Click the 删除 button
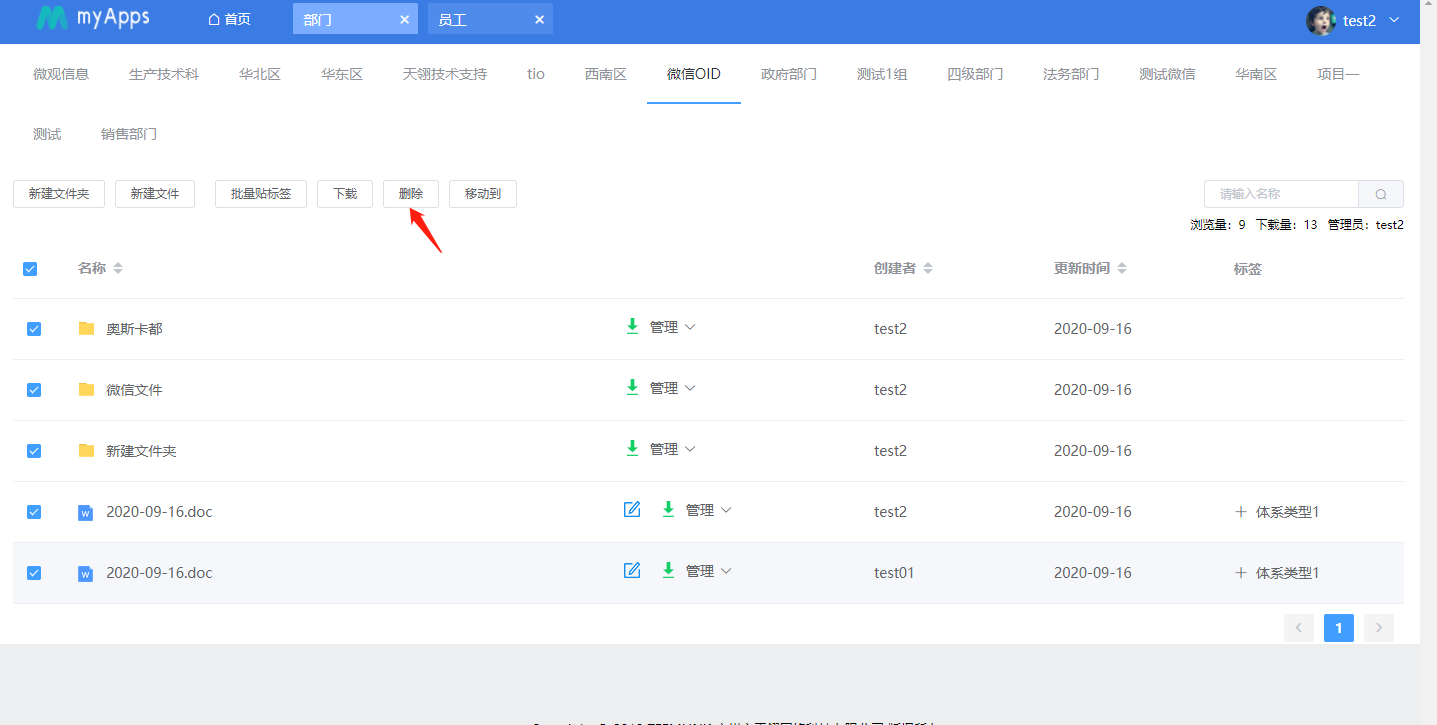The width and height of the screenshot is (1437, 725). (411, 194)
